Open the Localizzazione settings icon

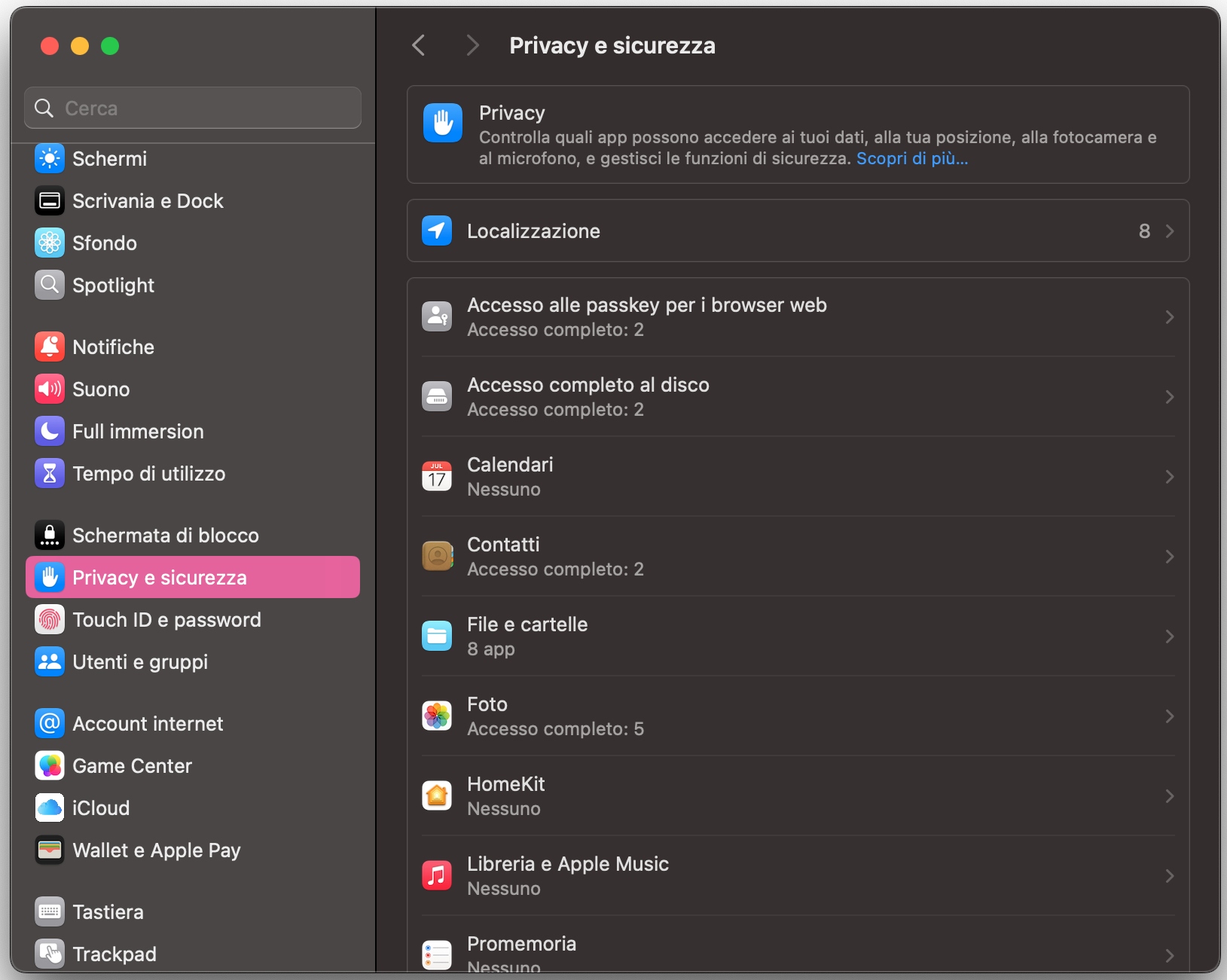tap(437, 230)
